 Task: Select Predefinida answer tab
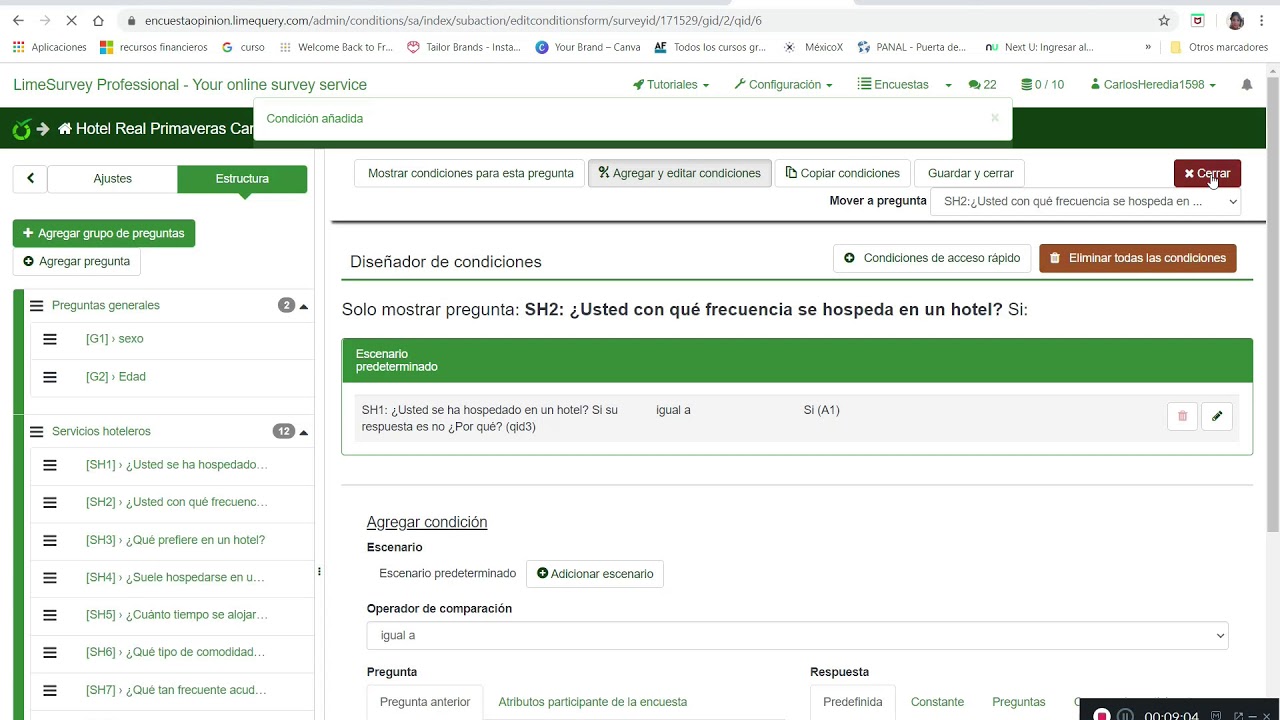853,702
